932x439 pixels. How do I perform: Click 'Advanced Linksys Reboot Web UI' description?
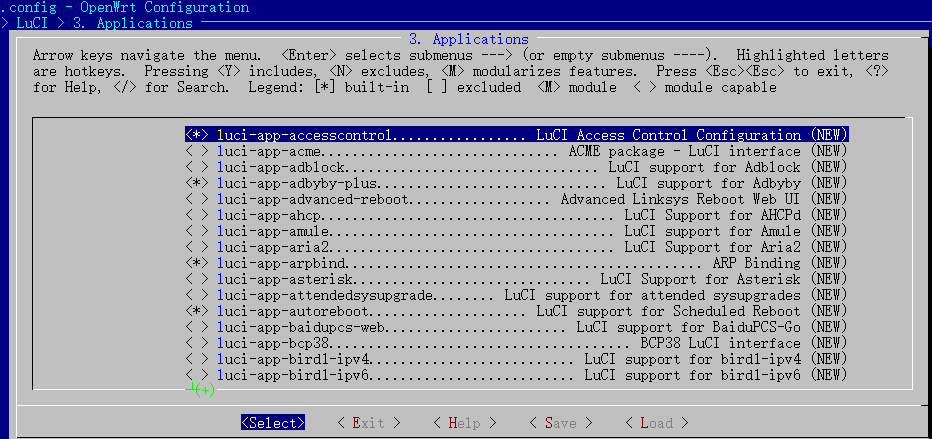point(681,199)
